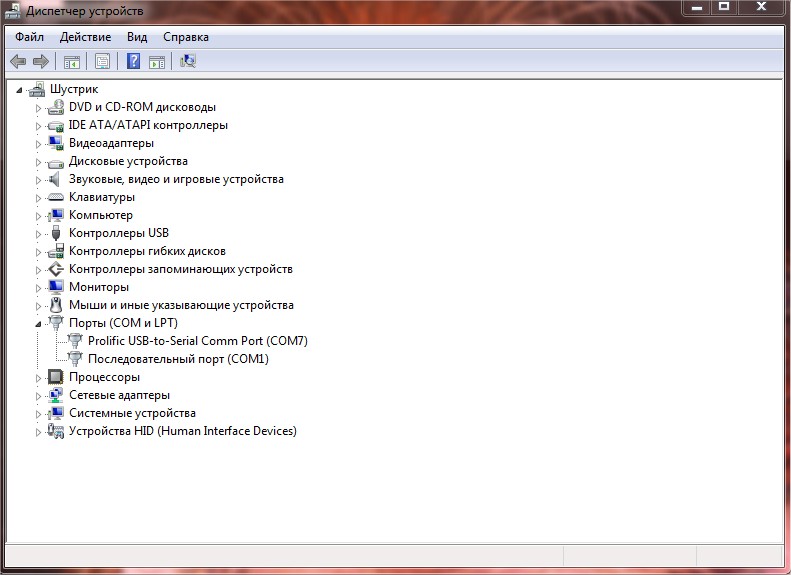Collapse the Шустрик root computer node
Viewport: 791px width, 575px height.
click(20, 89)
